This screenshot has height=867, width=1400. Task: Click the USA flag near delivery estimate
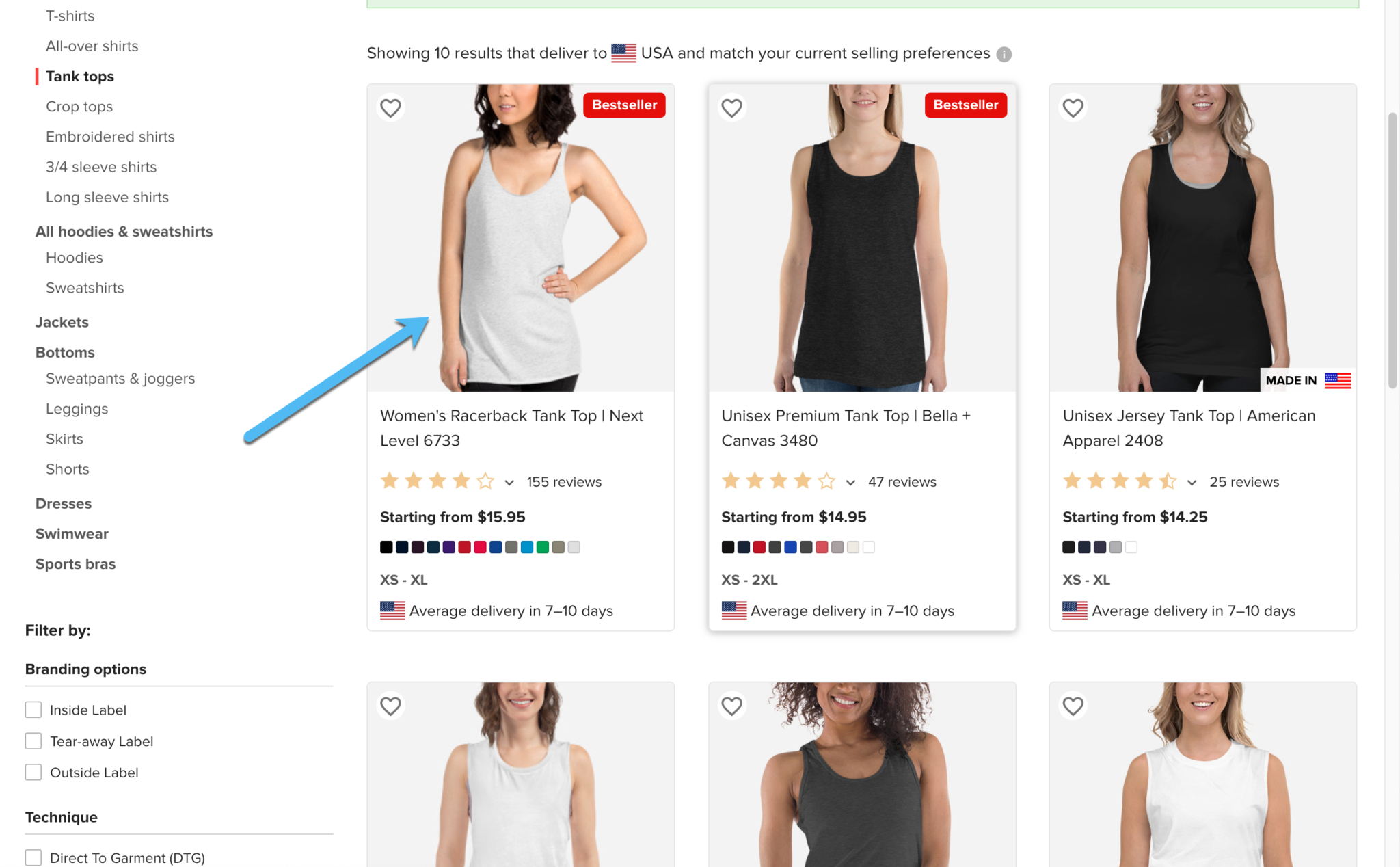click(x=391, y=609)
